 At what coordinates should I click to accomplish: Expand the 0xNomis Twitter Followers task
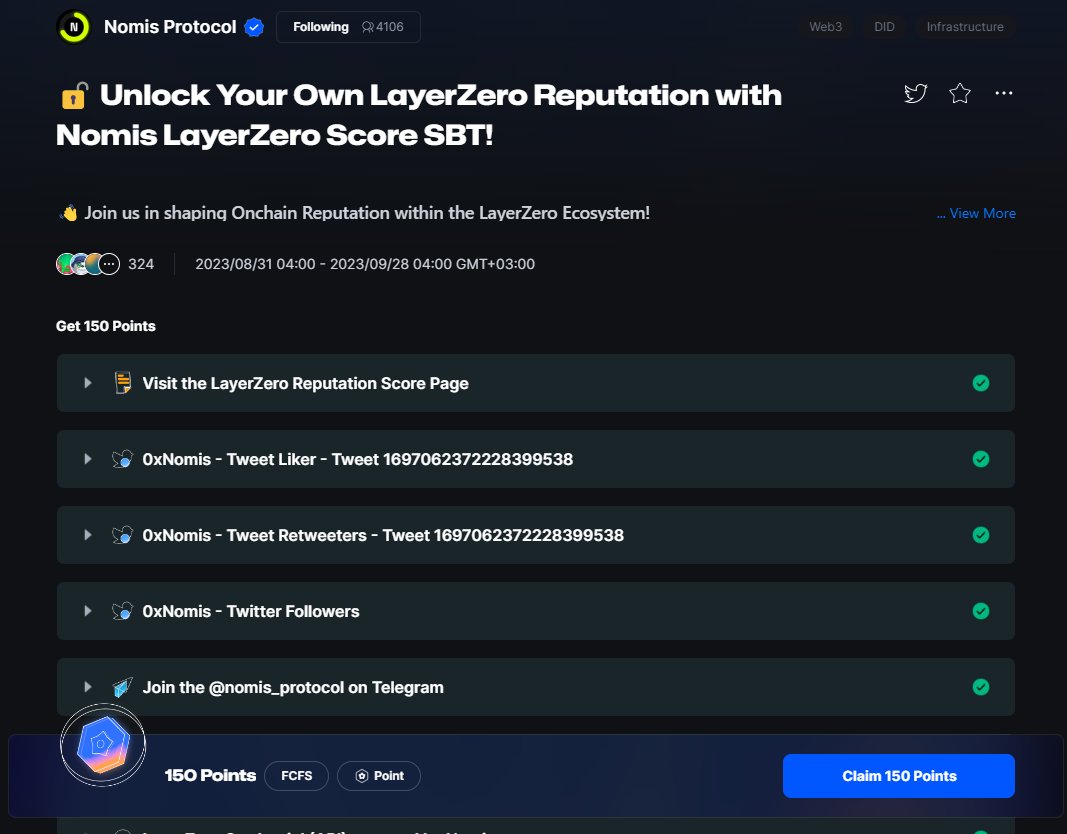pos(88,611)
